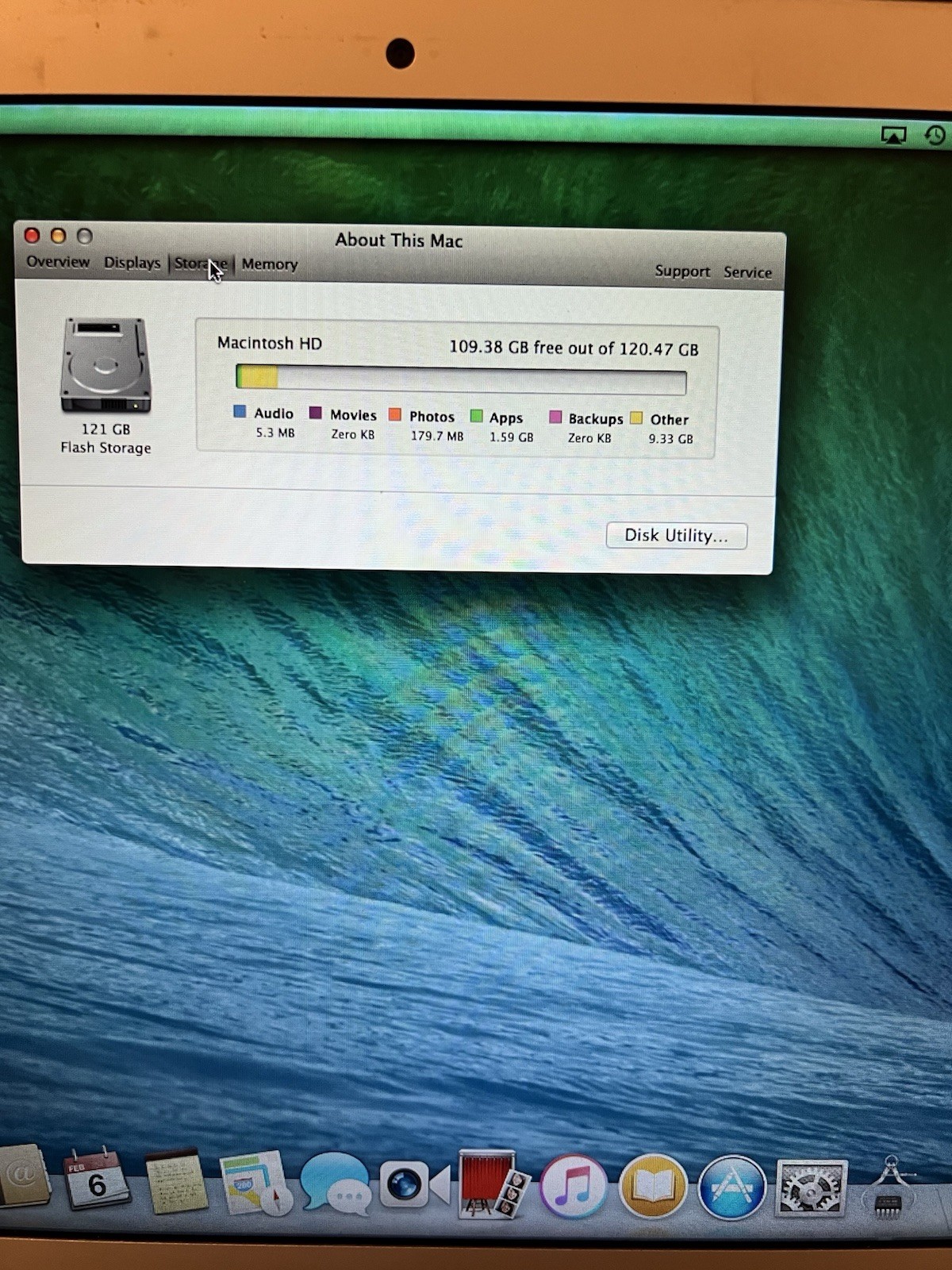Click the Macintosh HD storage usage bar
This screenshot has height=1270, width=952.
(x=461, y=379)
